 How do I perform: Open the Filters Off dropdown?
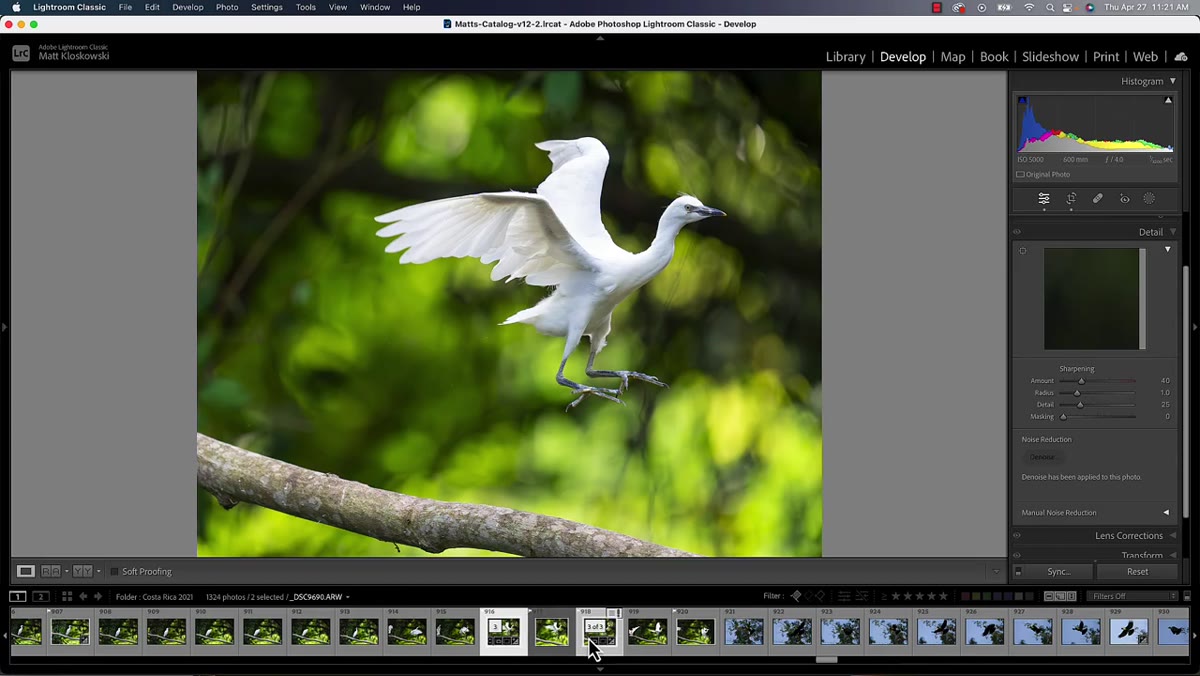1133,596
